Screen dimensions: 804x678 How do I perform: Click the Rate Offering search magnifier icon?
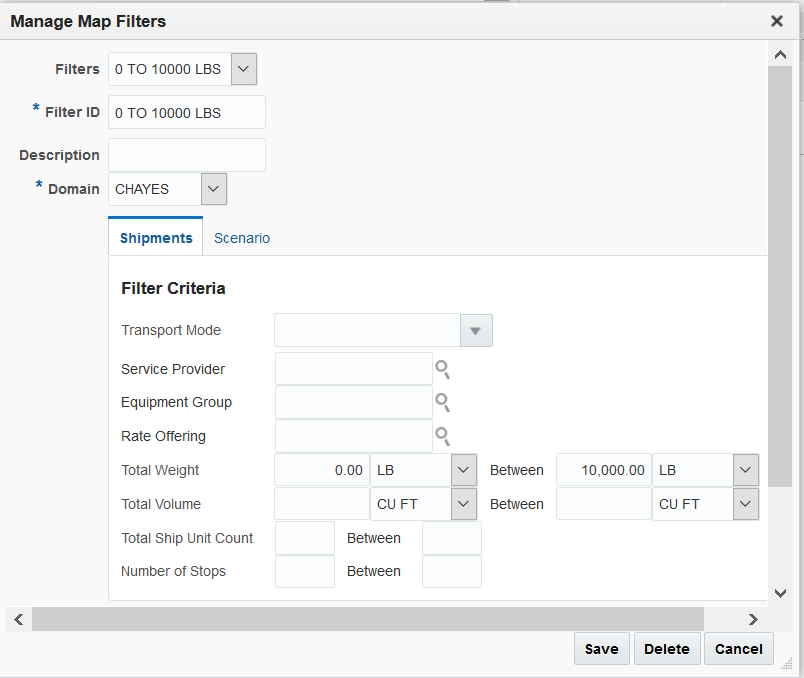[443, 436]
